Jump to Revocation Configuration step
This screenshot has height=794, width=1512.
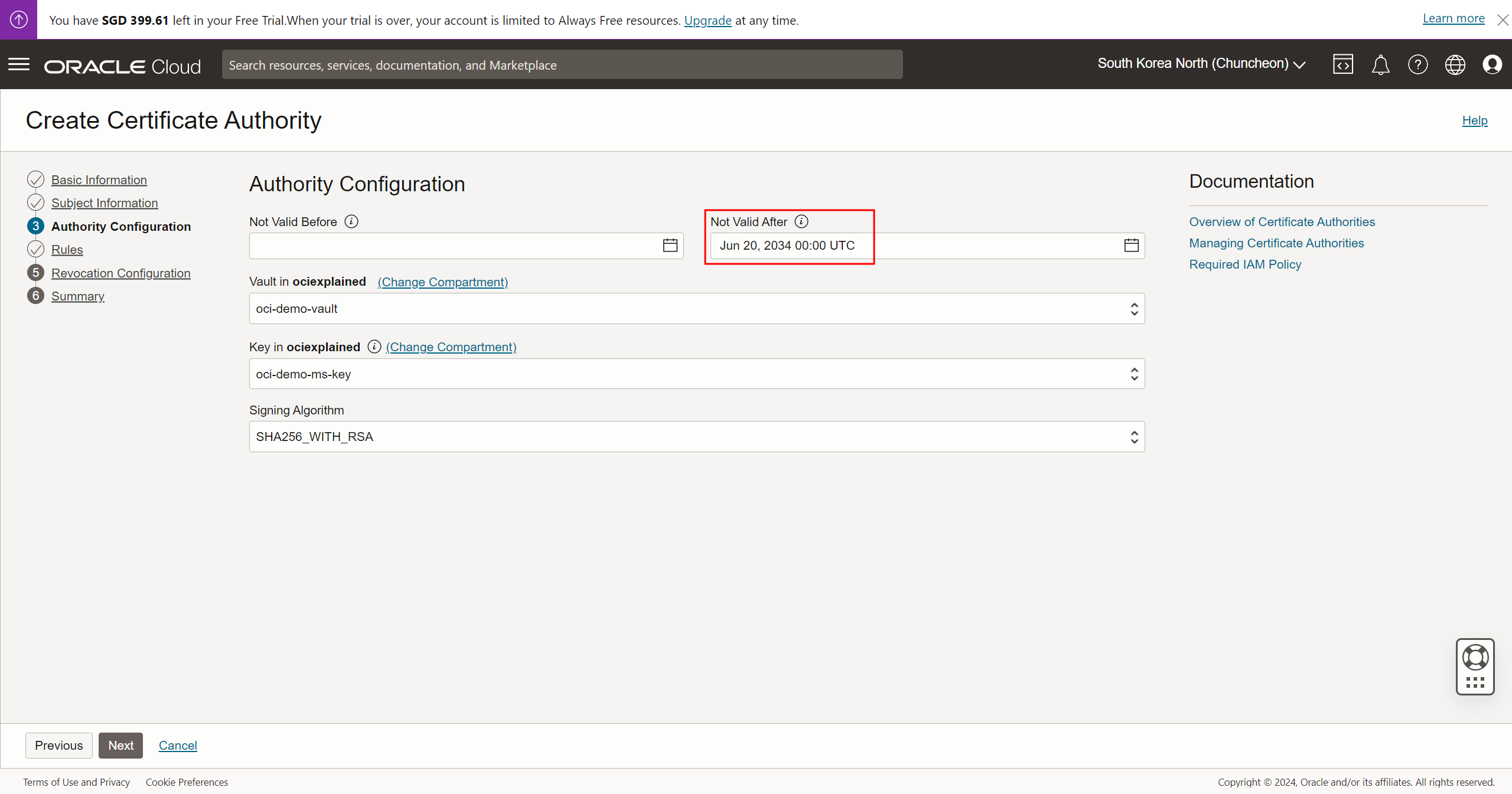120,273
